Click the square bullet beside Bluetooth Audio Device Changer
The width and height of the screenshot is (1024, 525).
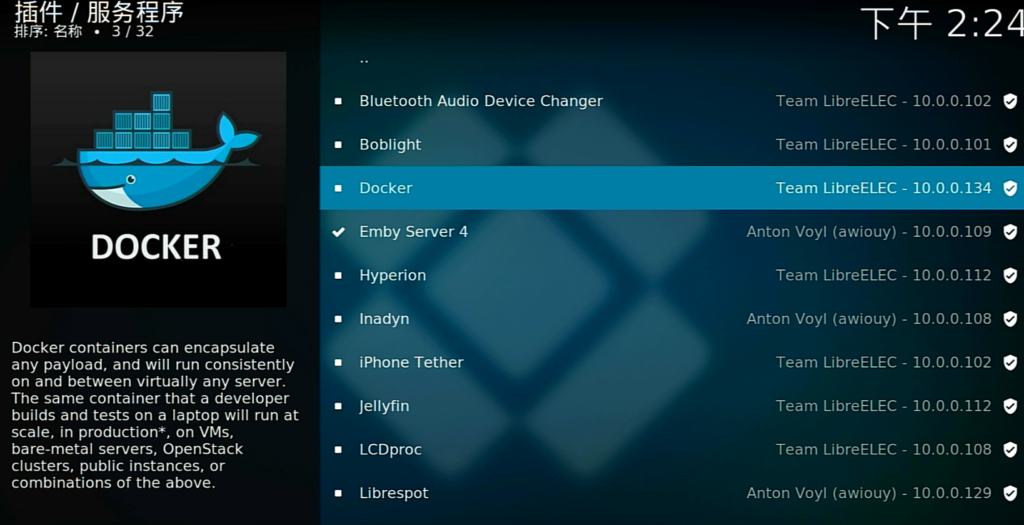[338, 101]
